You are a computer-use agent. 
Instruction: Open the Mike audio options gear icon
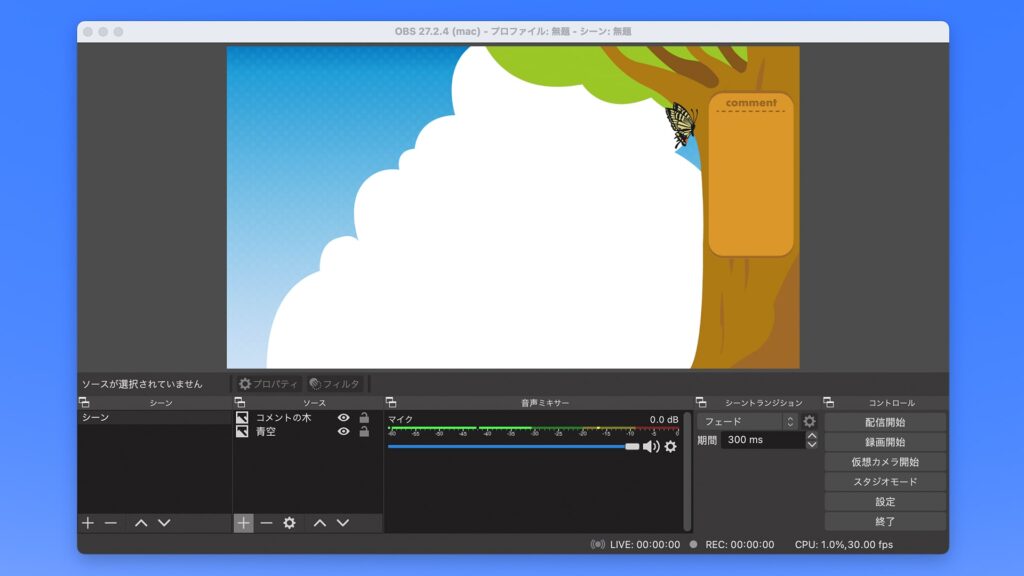point(670,446)
